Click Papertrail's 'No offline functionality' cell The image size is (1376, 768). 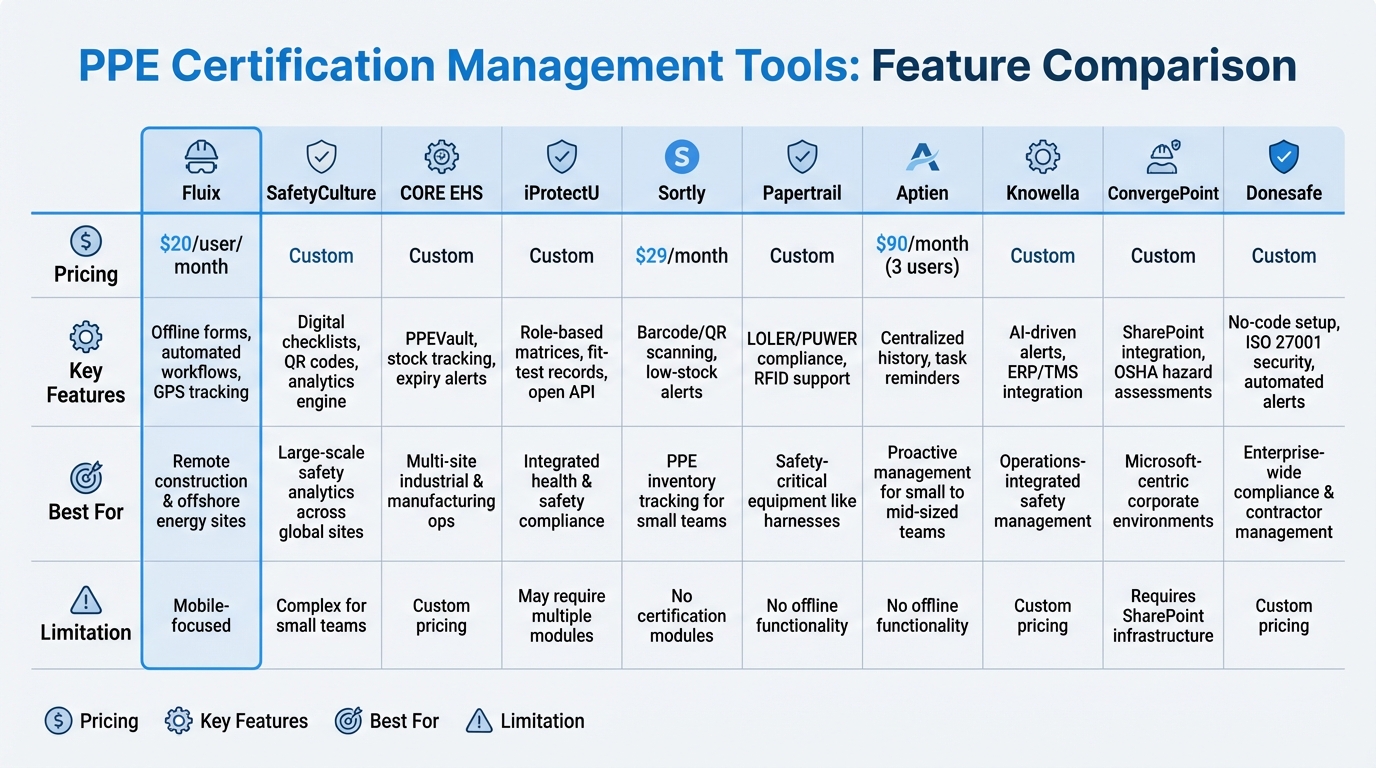802,615
